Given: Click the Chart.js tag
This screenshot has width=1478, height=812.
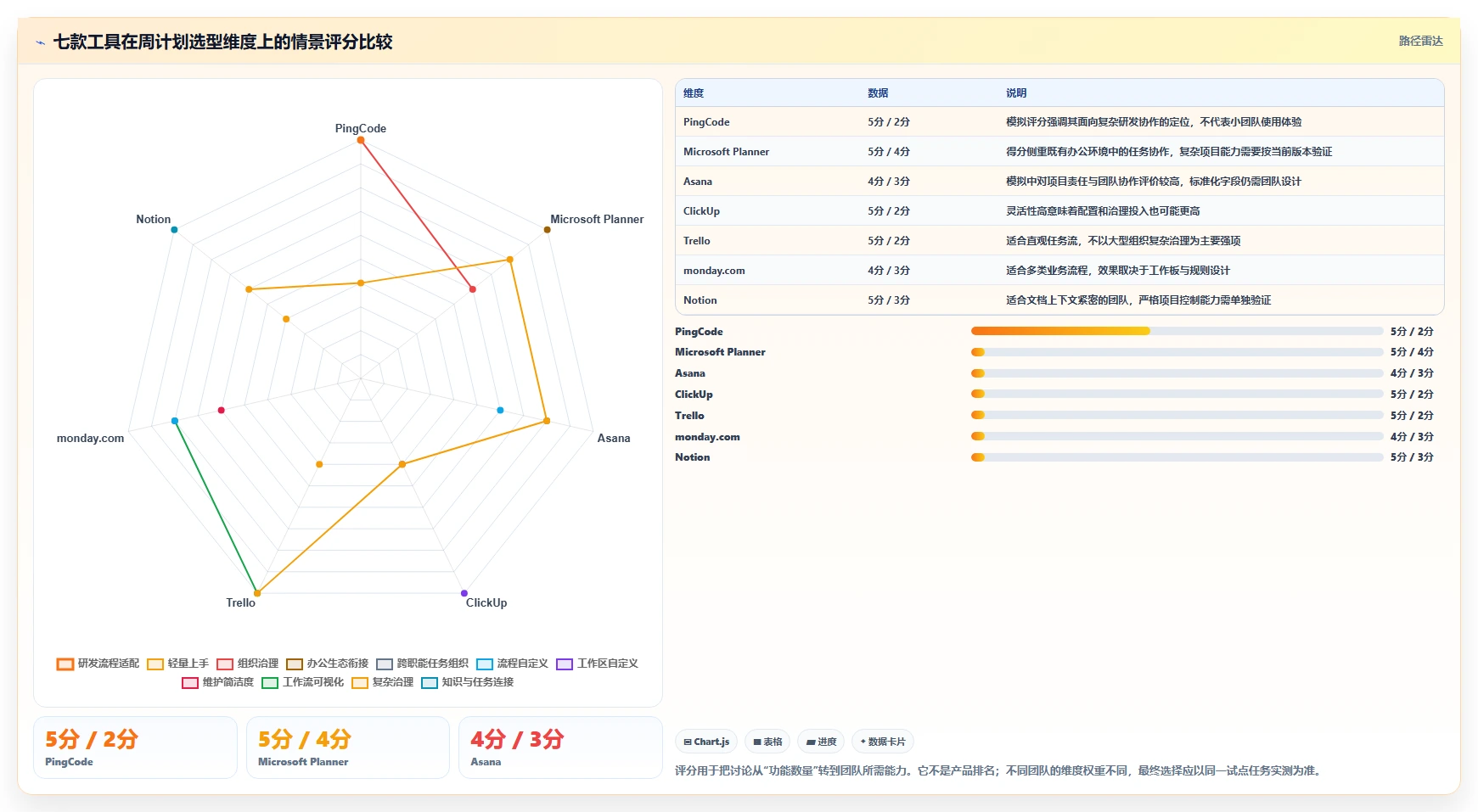Looking at the screenshot, I should point(706,742).
